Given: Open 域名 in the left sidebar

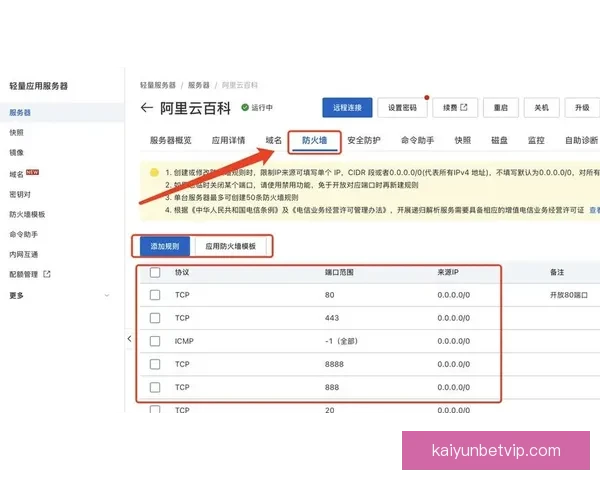Looking at the screenshot, I should click(x=16, y=175).
